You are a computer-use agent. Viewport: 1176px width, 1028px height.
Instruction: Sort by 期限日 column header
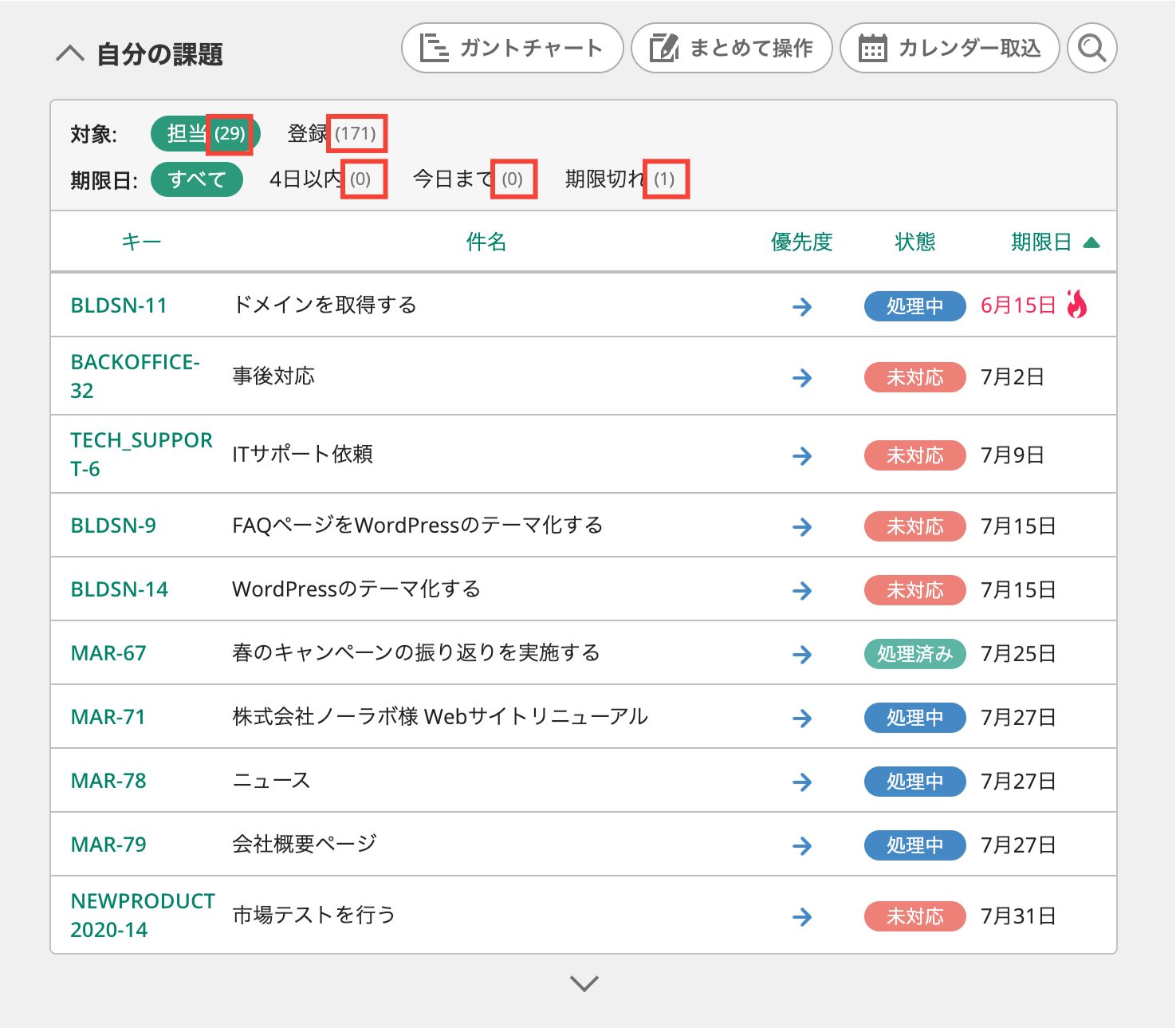point(1041,242)
